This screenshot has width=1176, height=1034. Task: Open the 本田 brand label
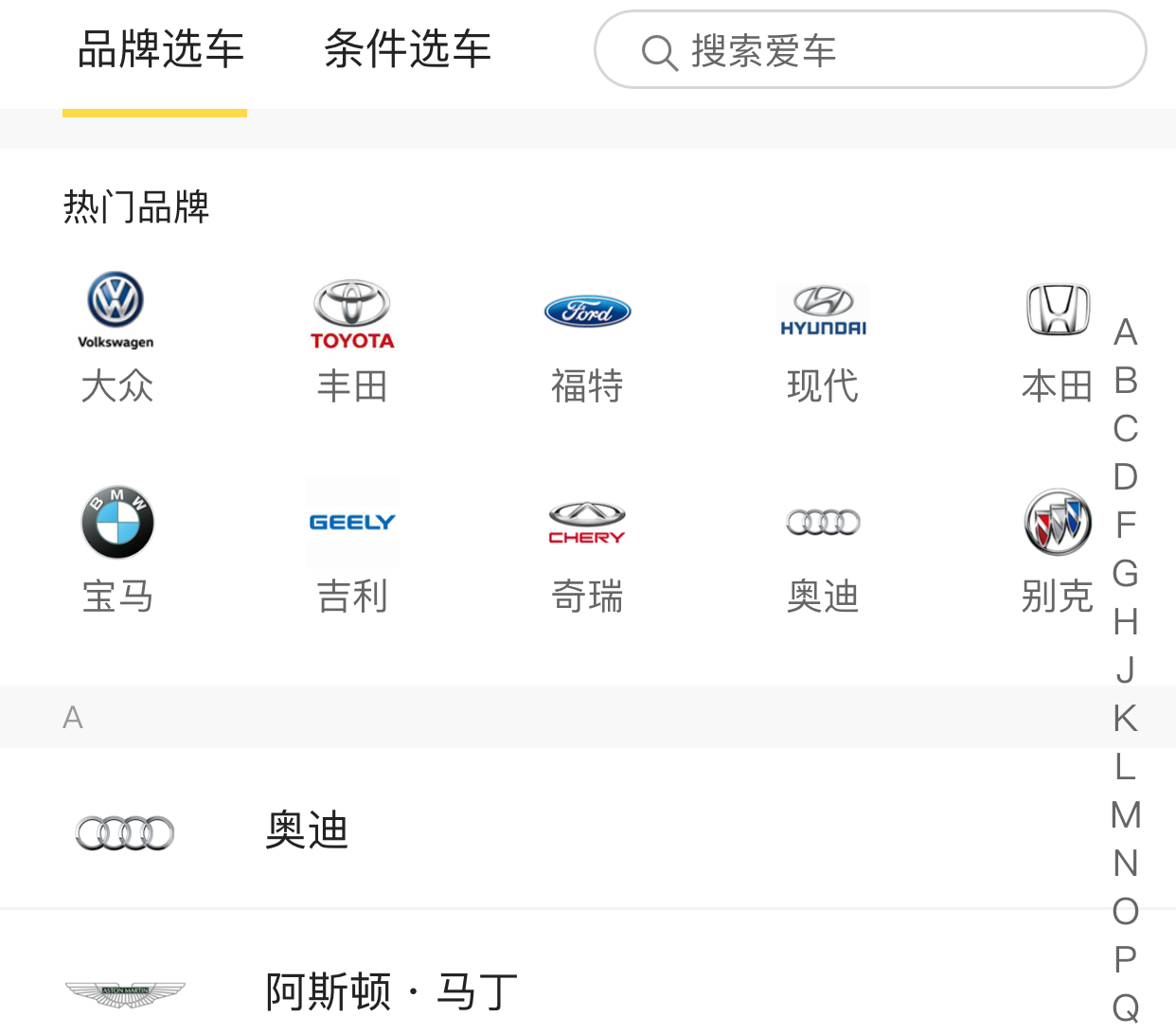coord(1058,386)
